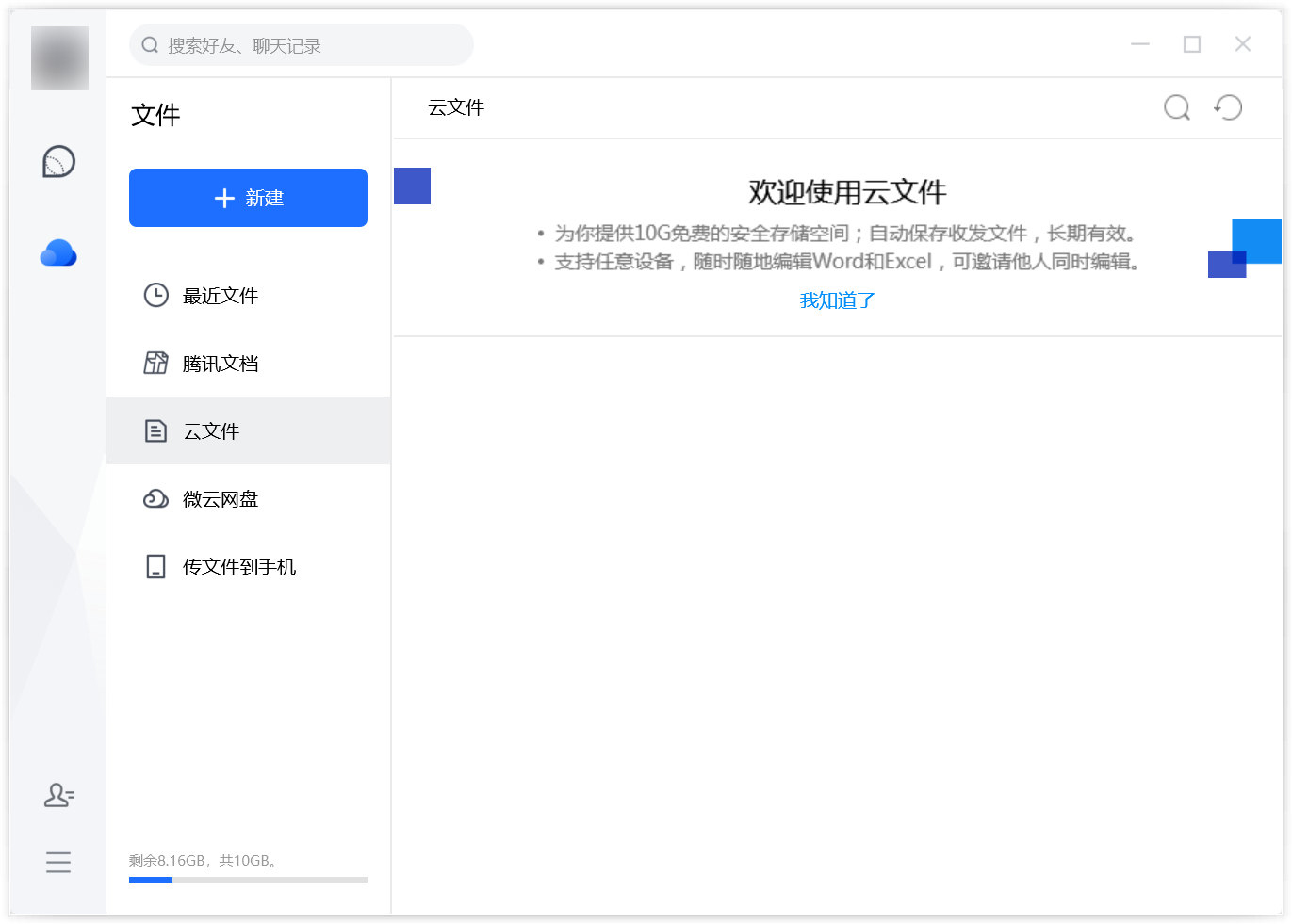Open the chat messages icon in sidebar
1292x924 pixels.
58,162
